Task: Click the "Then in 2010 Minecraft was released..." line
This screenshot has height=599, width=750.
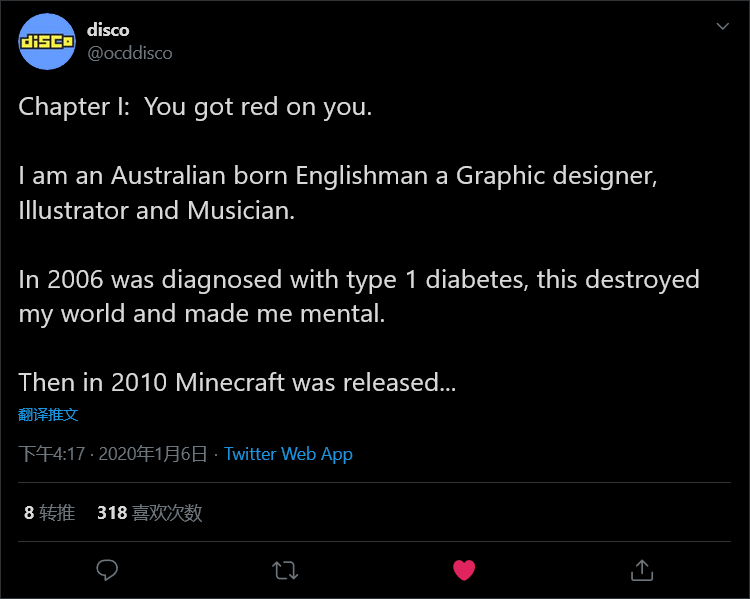Action: 237,382
